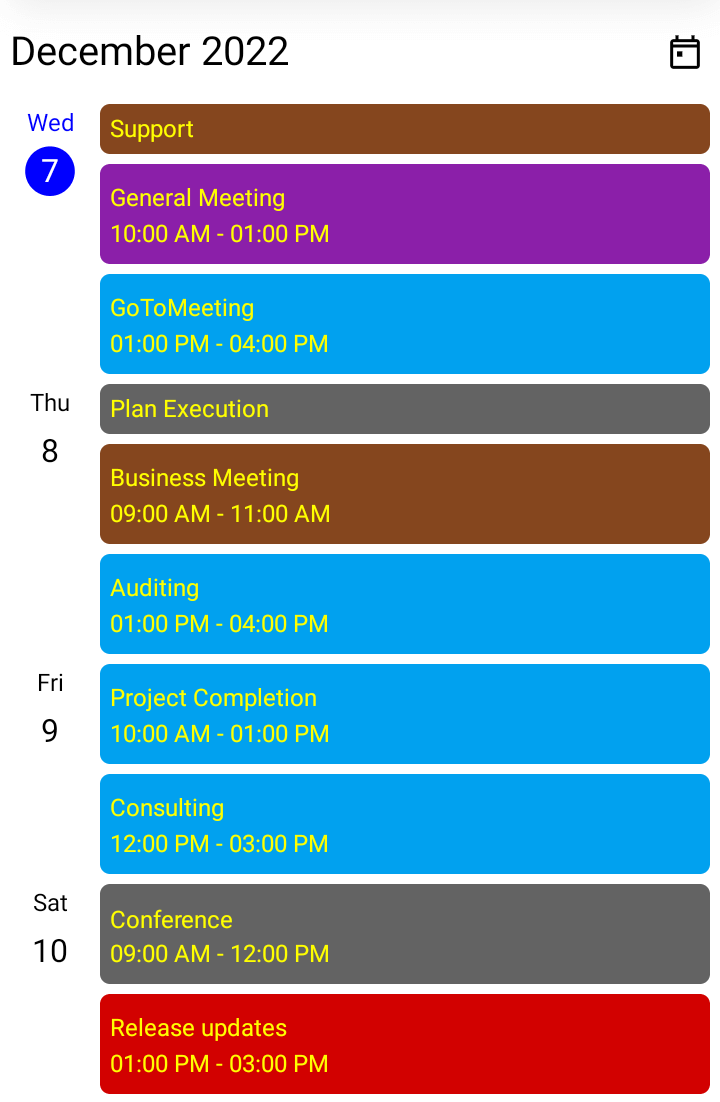The image size is (720, 1102).
Task: Select the Auditing appointment
Action: pyautogui.click(x=404, y=604)
